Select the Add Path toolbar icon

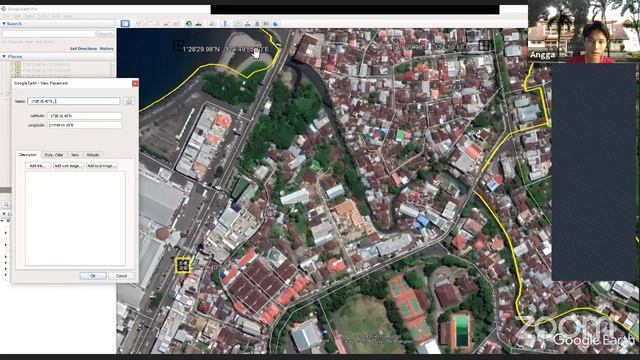point(157,23)
